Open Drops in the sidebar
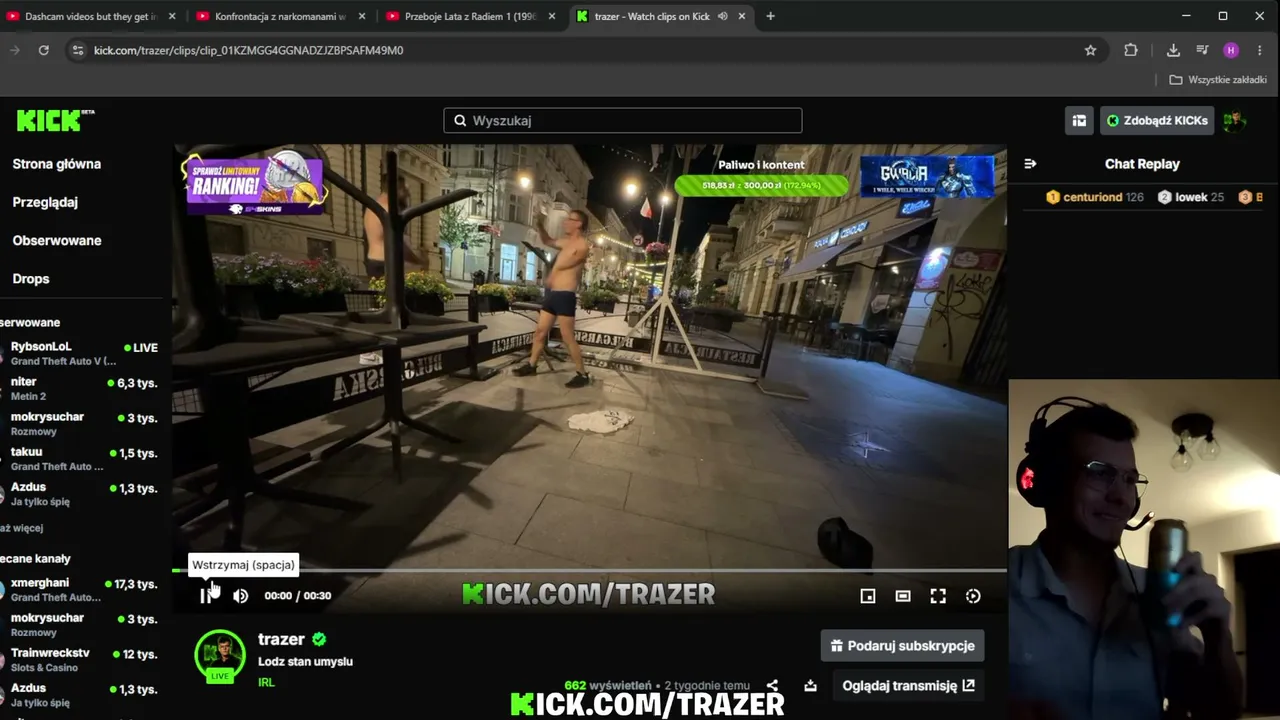Image resolution: width=1280 pixels, height=720 pixels. [x=31, y=278]
